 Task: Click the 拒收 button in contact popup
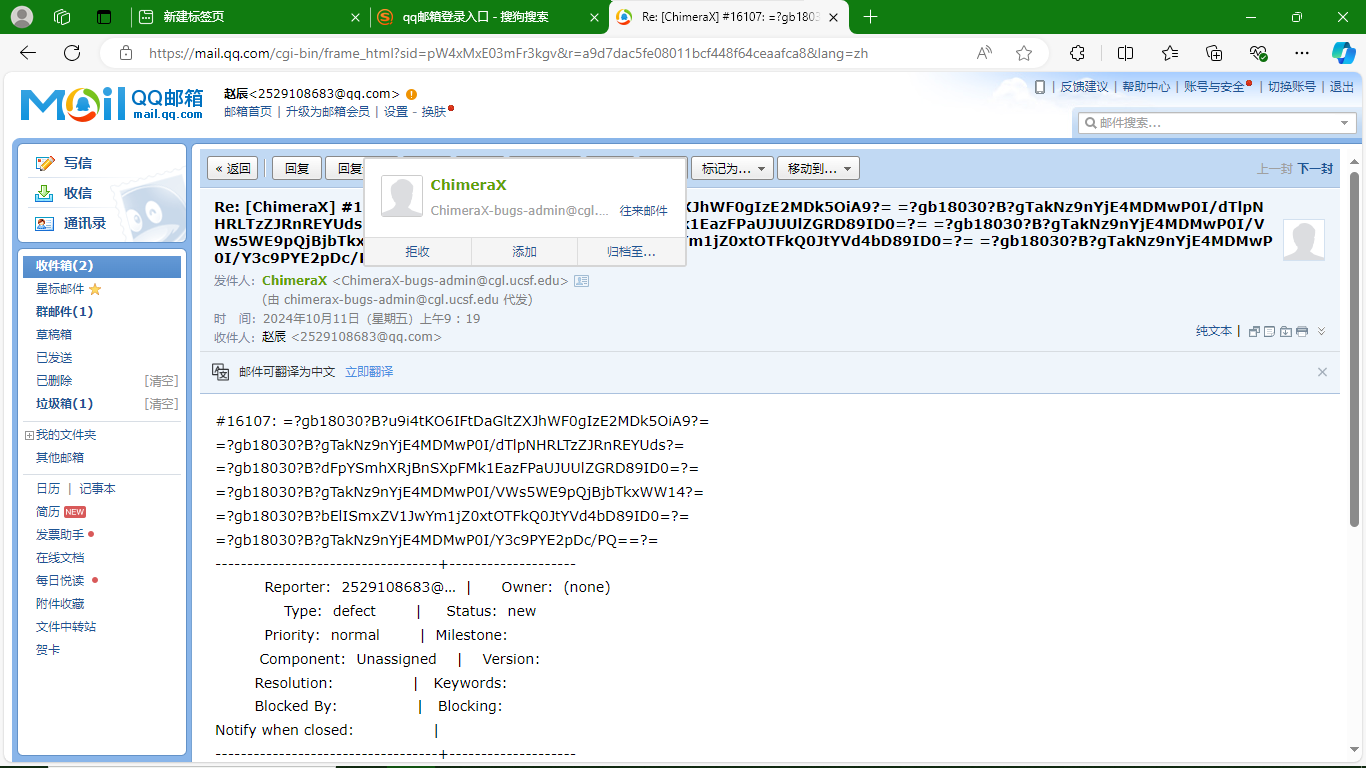click(417, 252)
